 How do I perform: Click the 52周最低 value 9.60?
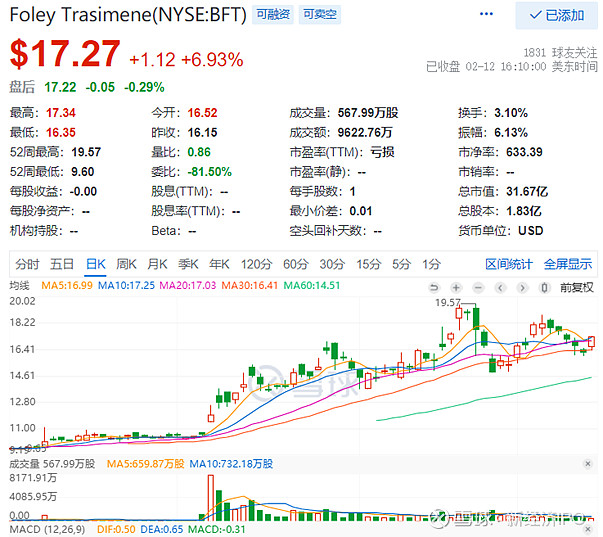tap(83, 172)
